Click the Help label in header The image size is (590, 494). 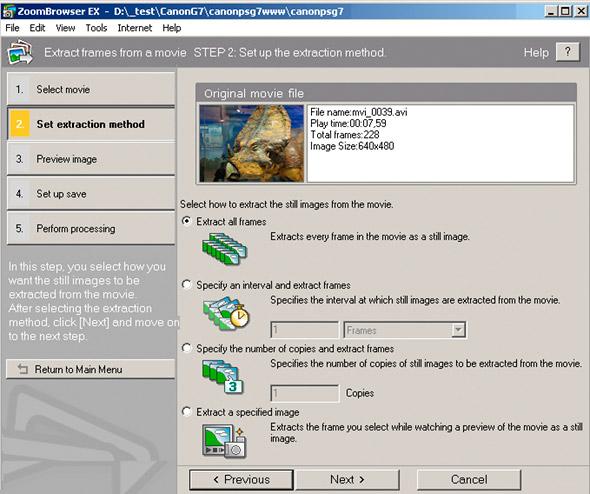[x=536, y=52]
